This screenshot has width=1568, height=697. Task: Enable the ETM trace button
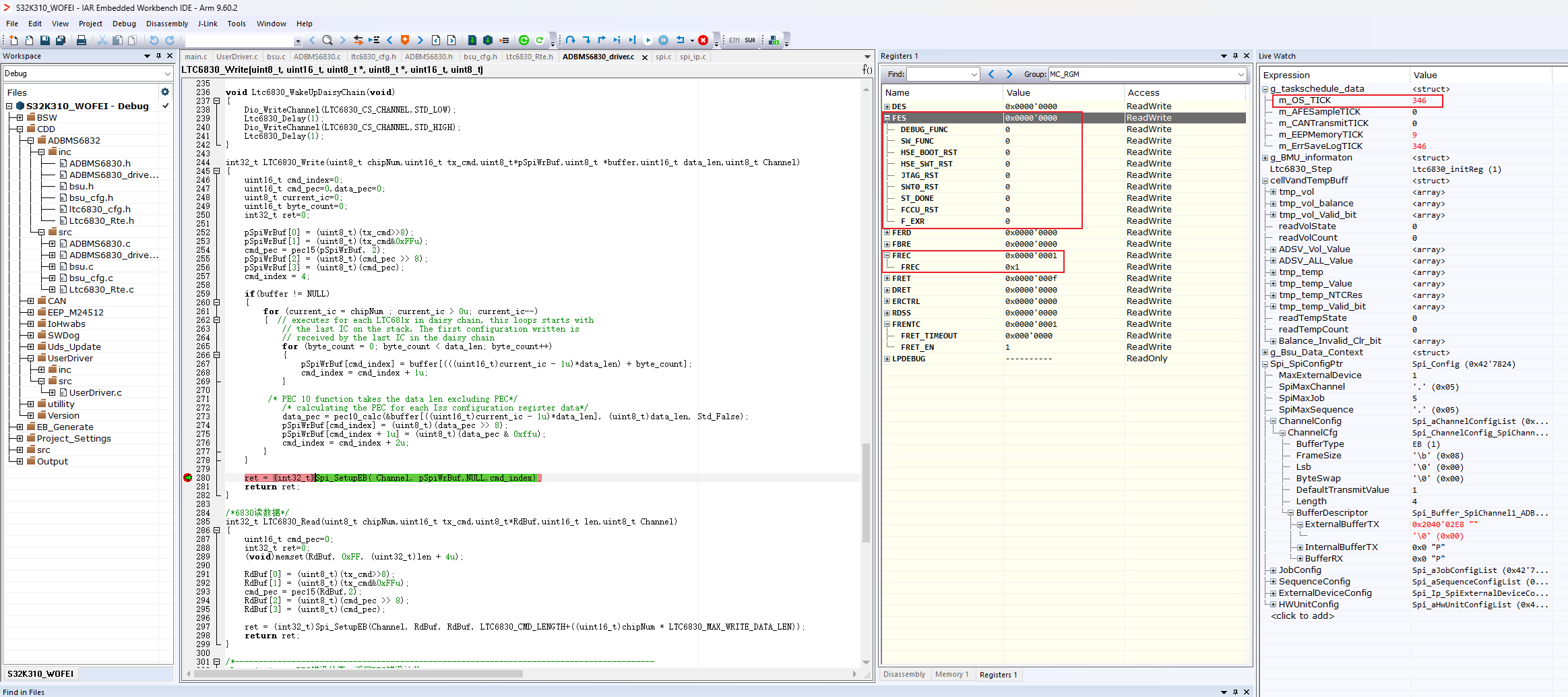tap(734, 40)
